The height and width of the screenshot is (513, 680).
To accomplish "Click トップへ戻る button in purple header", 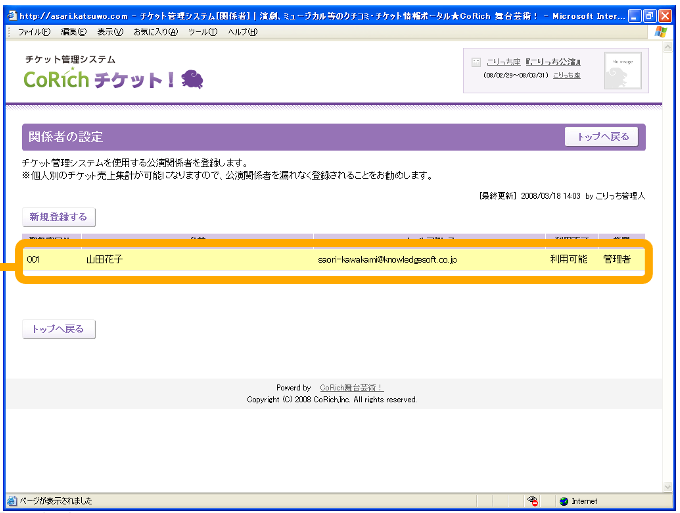I will point(601,137).
